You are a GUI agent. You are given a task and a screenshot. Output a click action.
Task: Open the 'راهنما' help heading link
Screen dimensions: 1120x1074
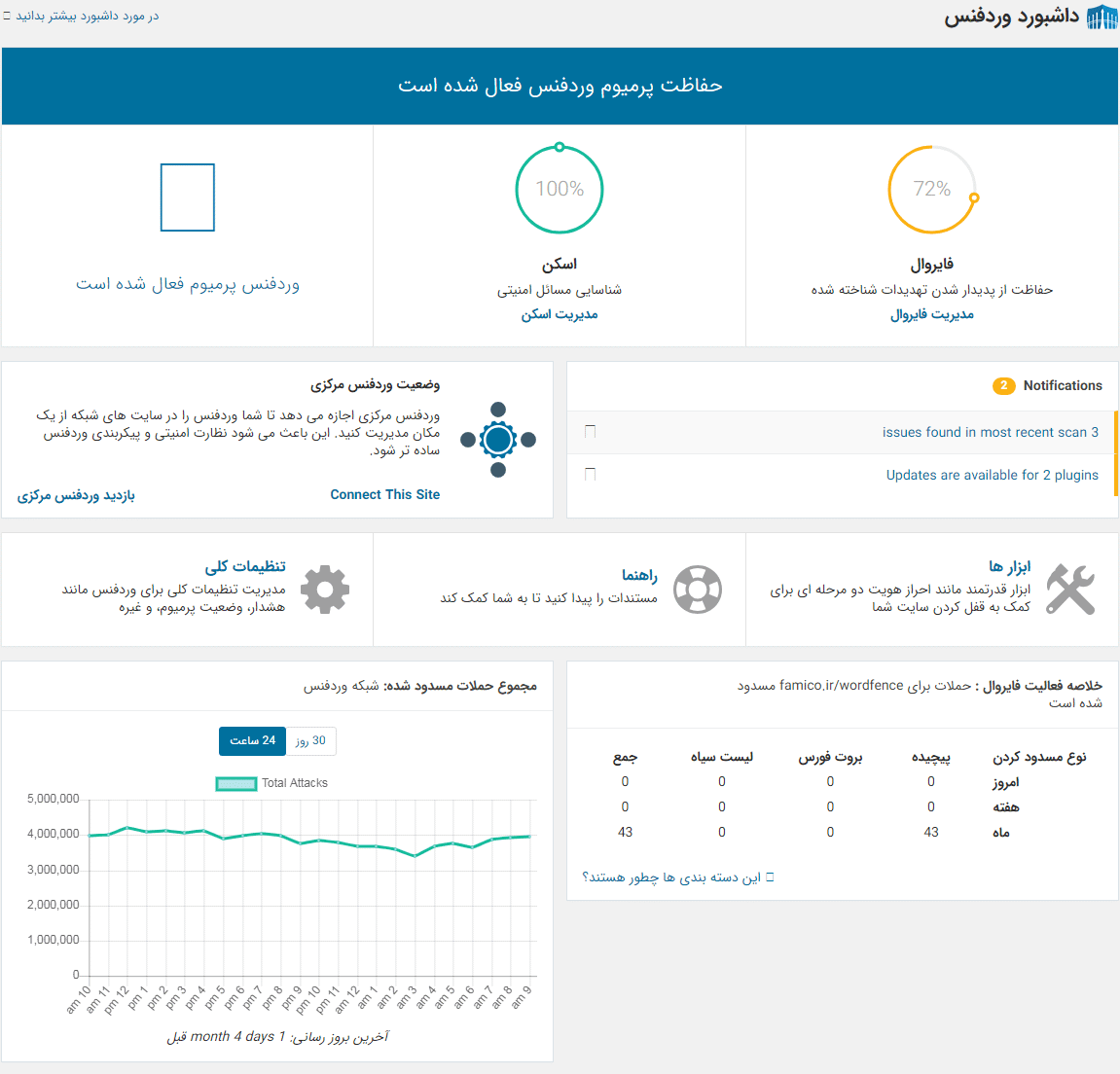pos(639,575)
